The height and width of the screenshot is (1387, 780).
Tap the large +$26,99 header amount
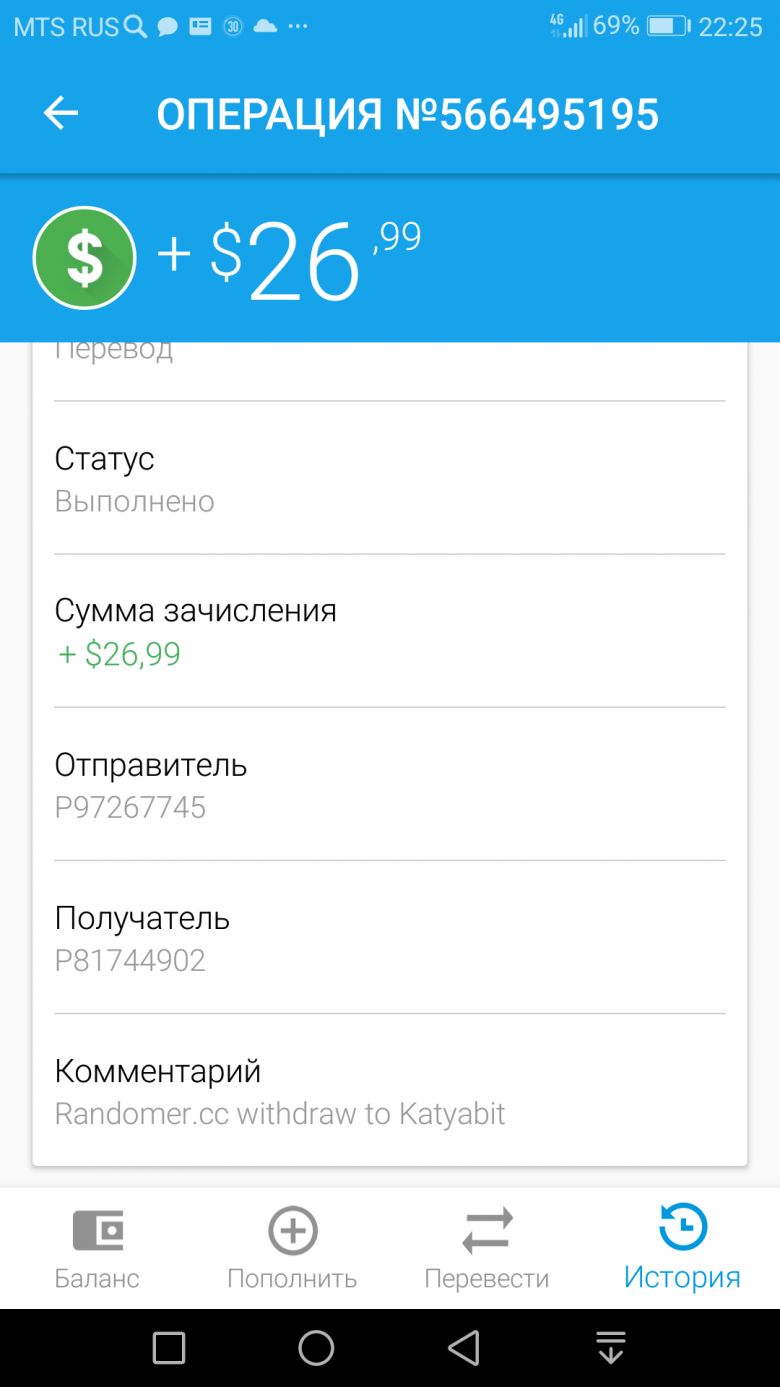pos(289,258)
